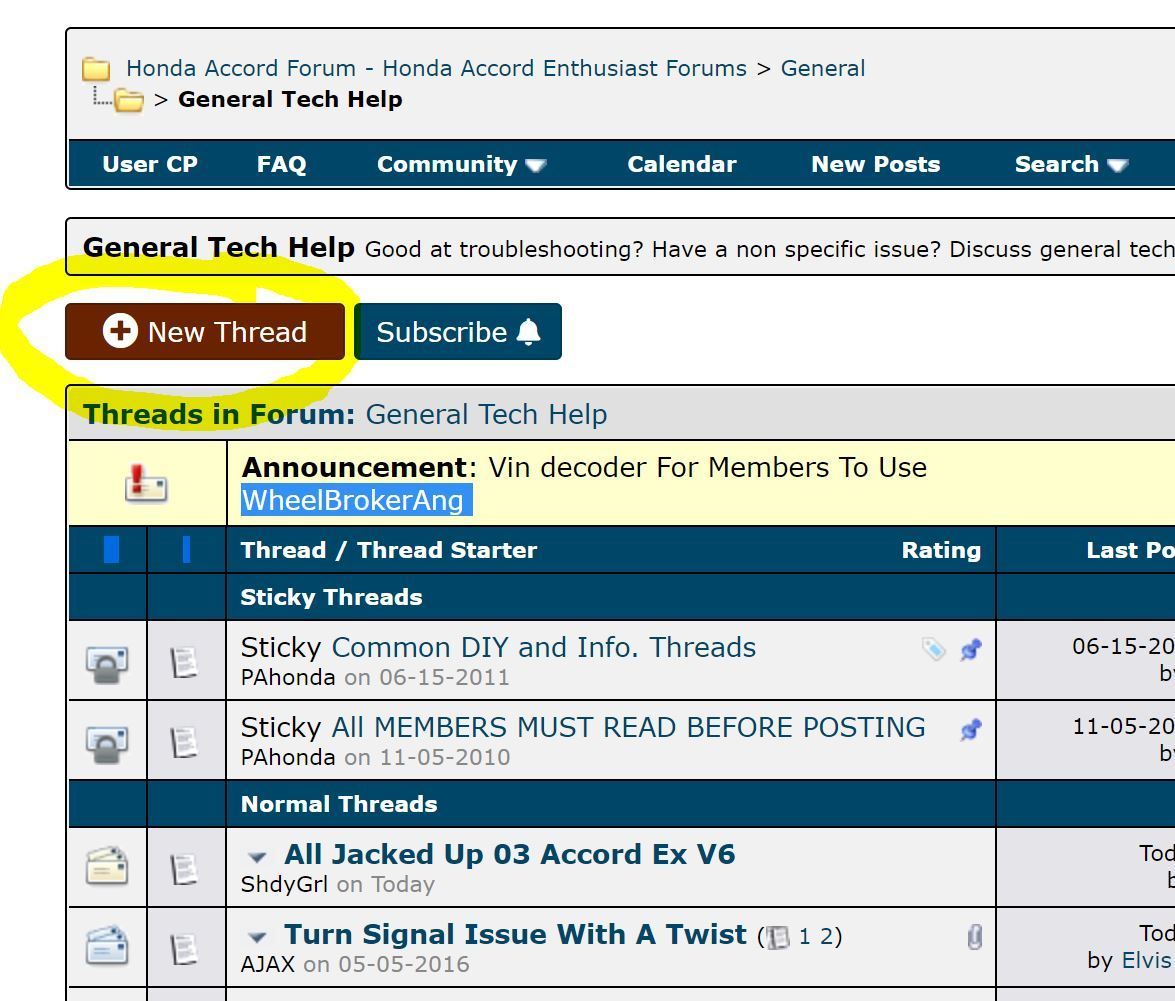Expand arrow before Turn Signal Issue thread
The height and width of the screenshot is (1001, 1175).
(258, 937)
